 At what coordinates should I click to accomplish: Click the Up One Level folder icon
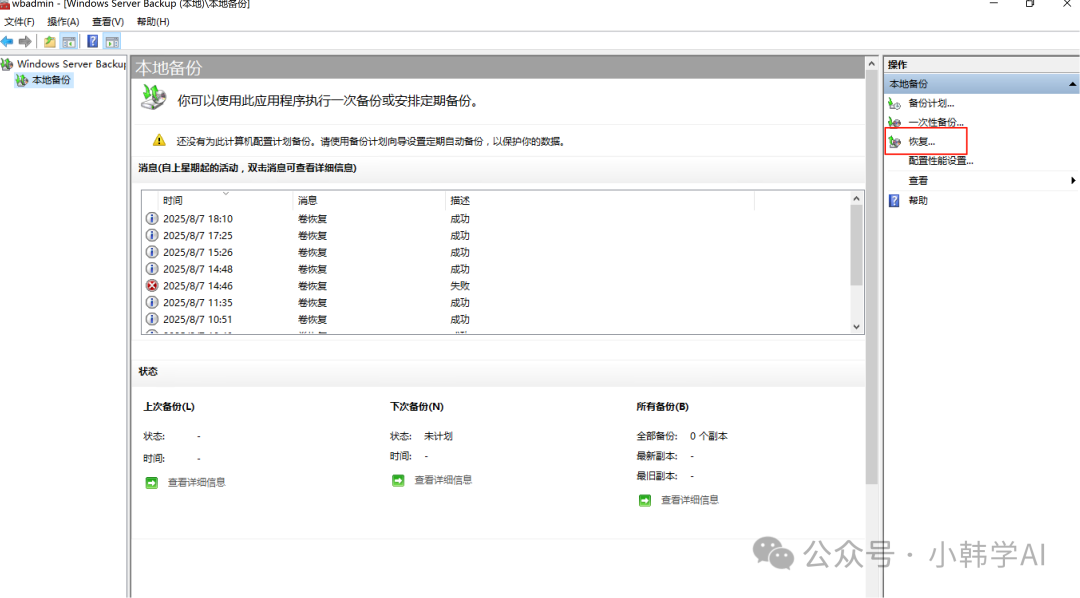coord(50,41)
